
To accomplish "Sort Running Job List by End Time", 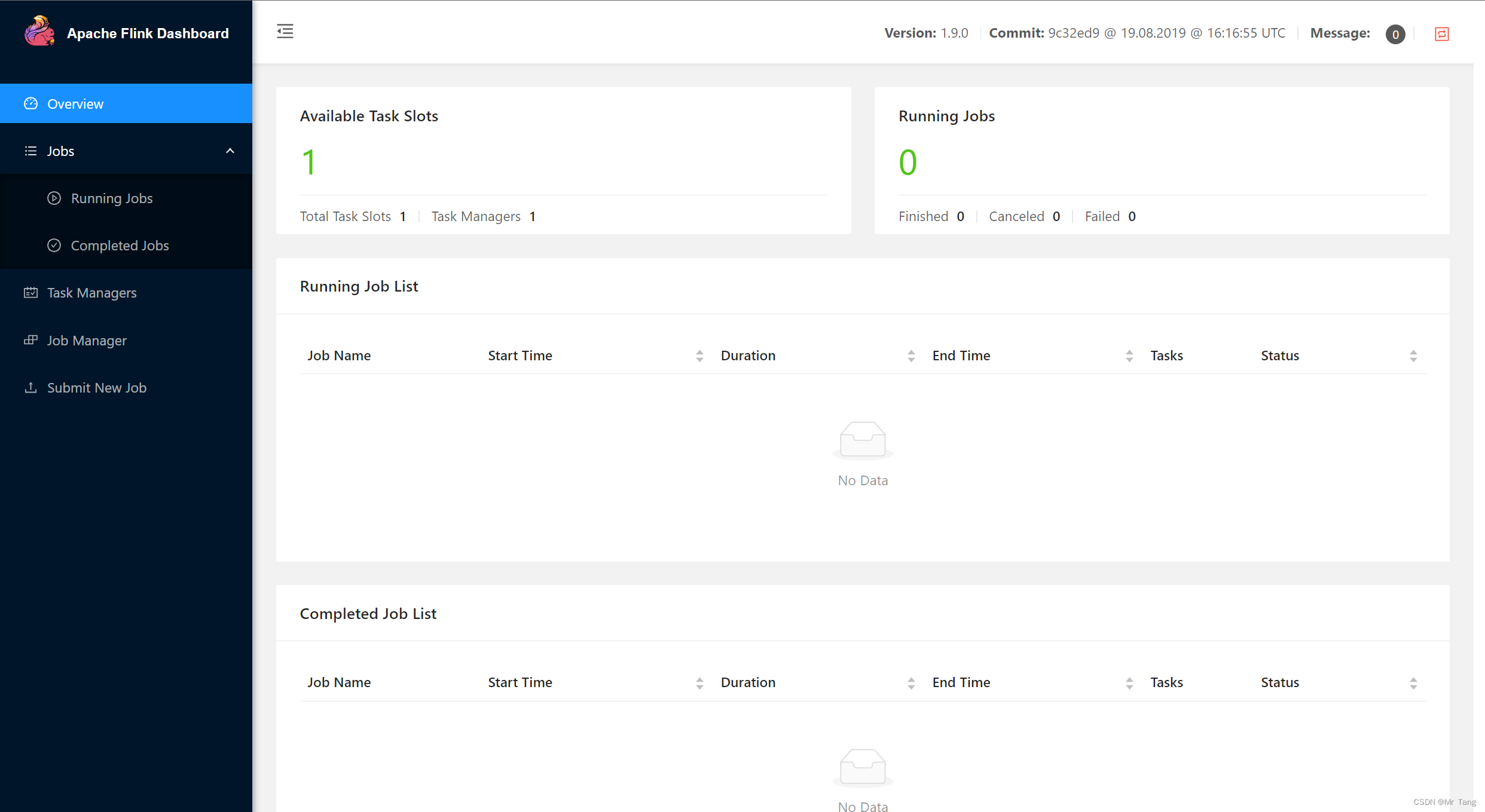I will 1129,356.
